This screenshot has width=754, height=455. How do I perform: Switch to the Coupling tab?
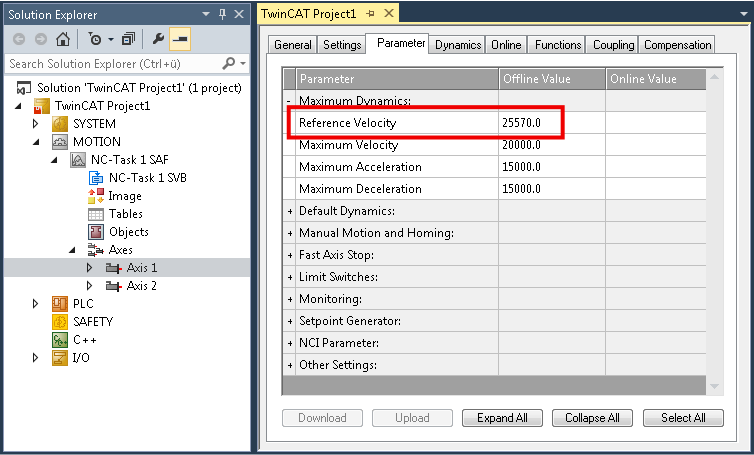pos(613,45)
